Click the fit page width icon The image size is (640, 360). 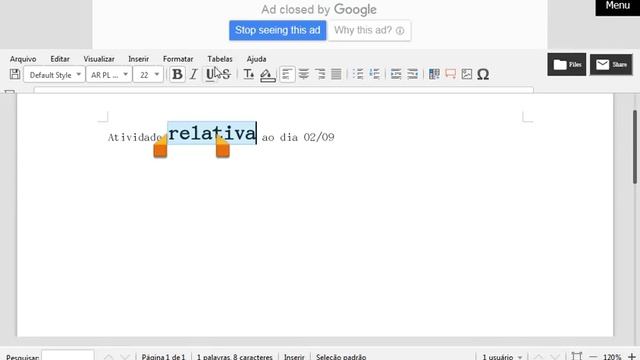(x=576, y=356)
